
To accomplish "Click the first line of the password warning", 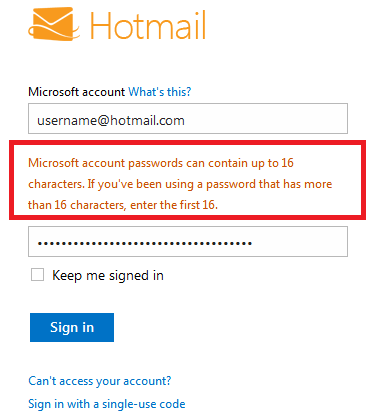I will [x=161, y=163].
